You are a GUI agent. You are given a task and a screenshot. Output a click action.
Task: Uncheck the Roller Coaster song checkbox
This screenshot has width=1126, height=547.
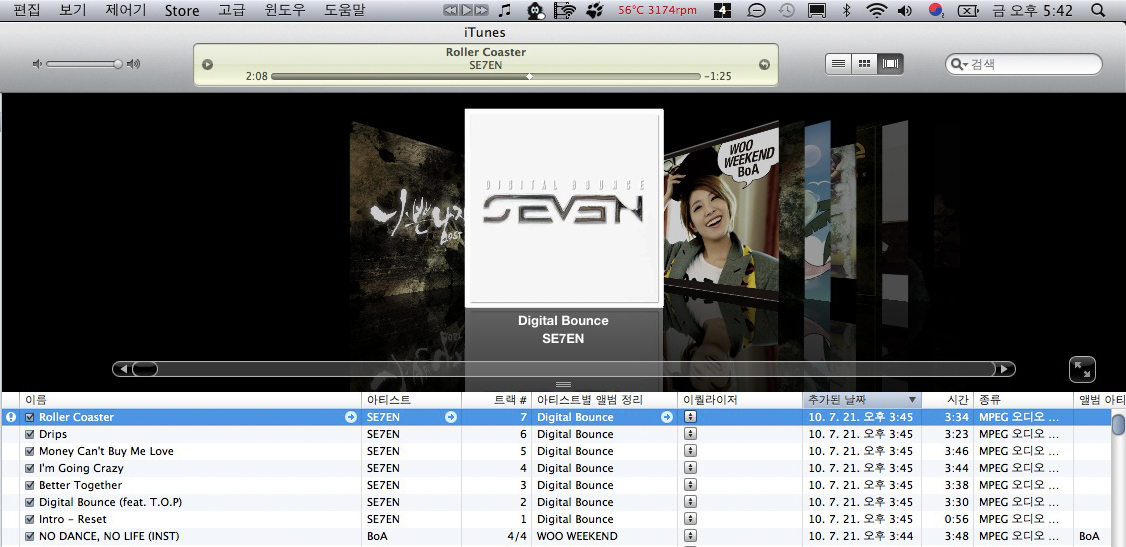(29, 417)
